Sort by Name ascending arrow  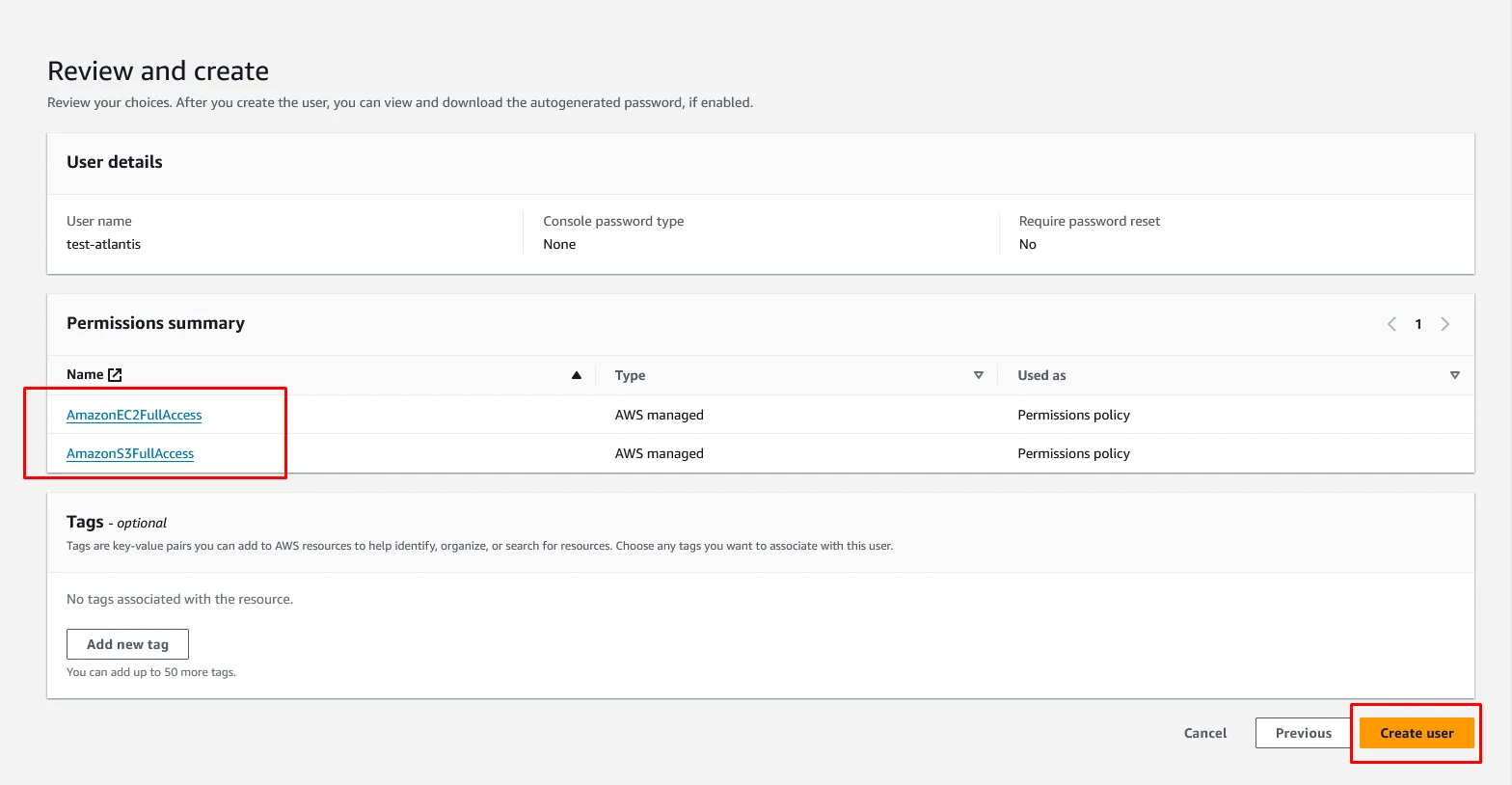[x=577, y=375]
